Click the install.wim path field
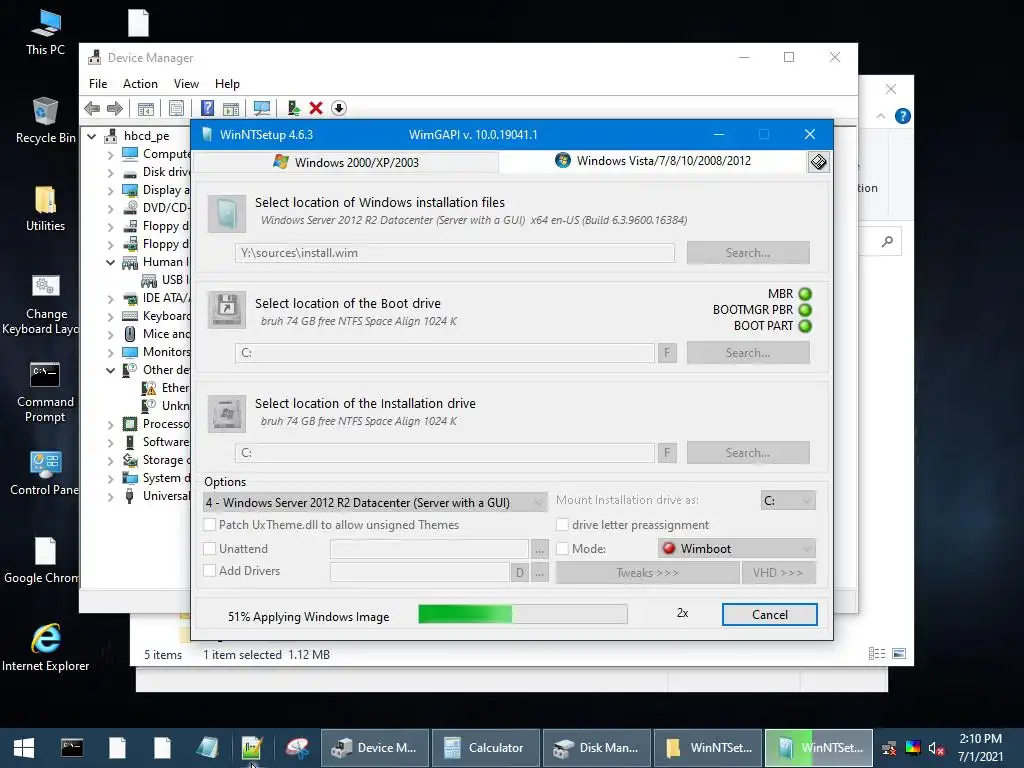Viewport: 1024px width, 768px height. click(455, 253)
